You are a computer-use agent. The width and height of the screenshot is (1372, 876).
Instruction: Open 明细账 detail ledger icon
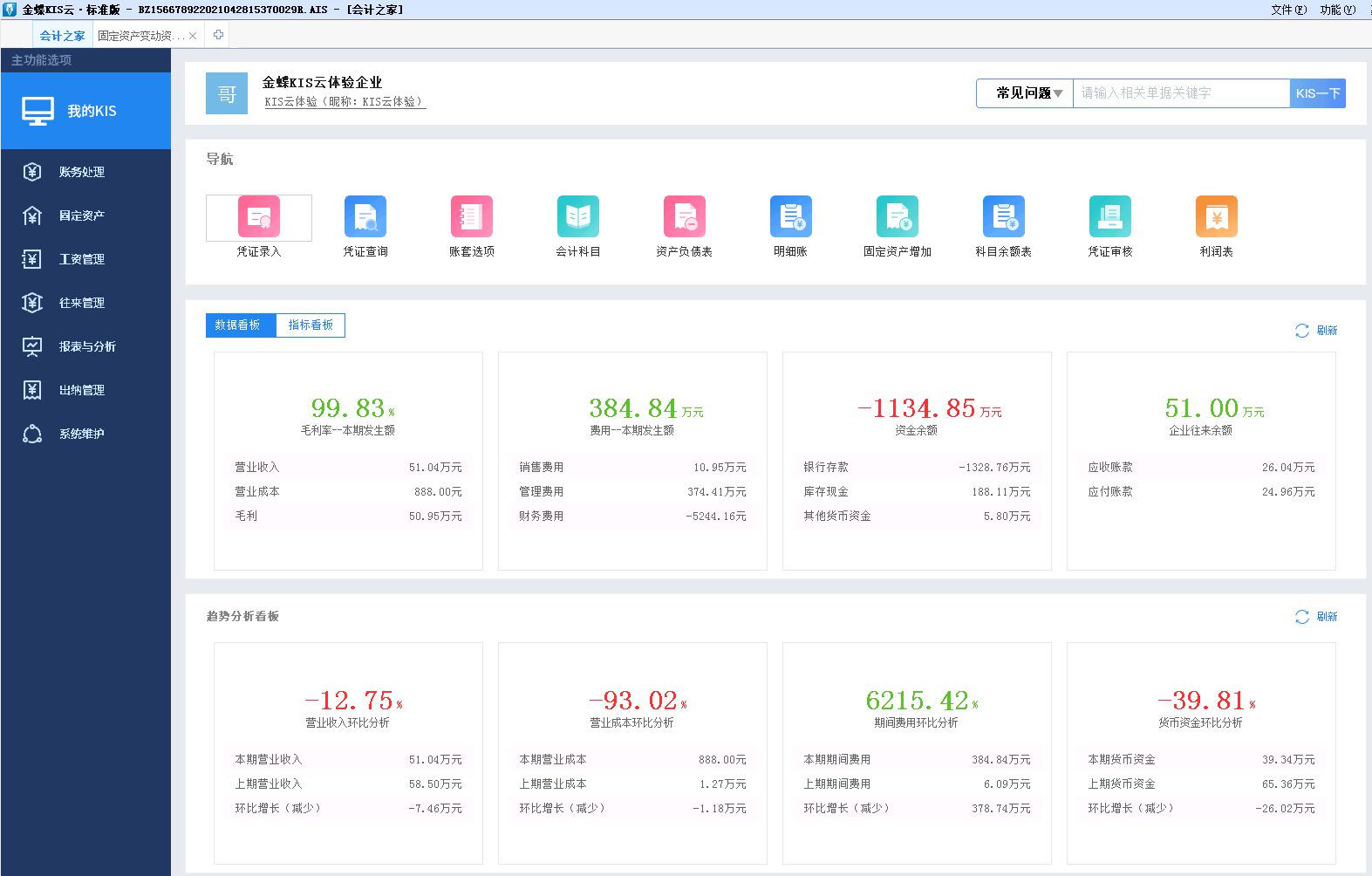click(791, 216)
